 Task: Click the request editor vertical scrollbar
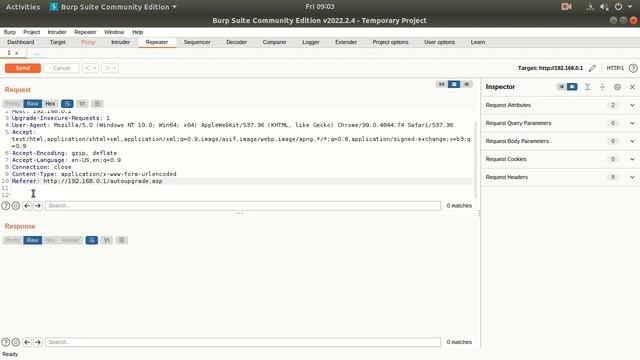(475, 160)
